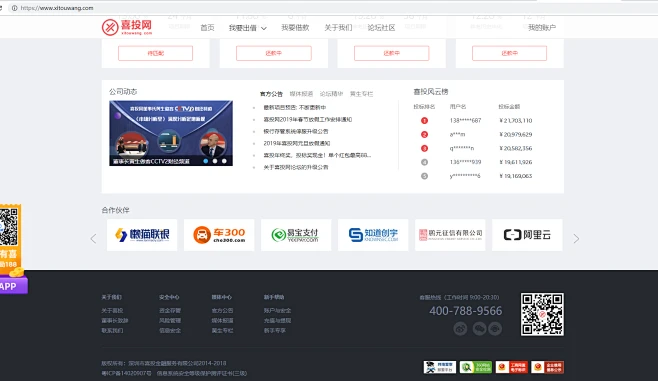Open 风险管理 in the footer

170,321
